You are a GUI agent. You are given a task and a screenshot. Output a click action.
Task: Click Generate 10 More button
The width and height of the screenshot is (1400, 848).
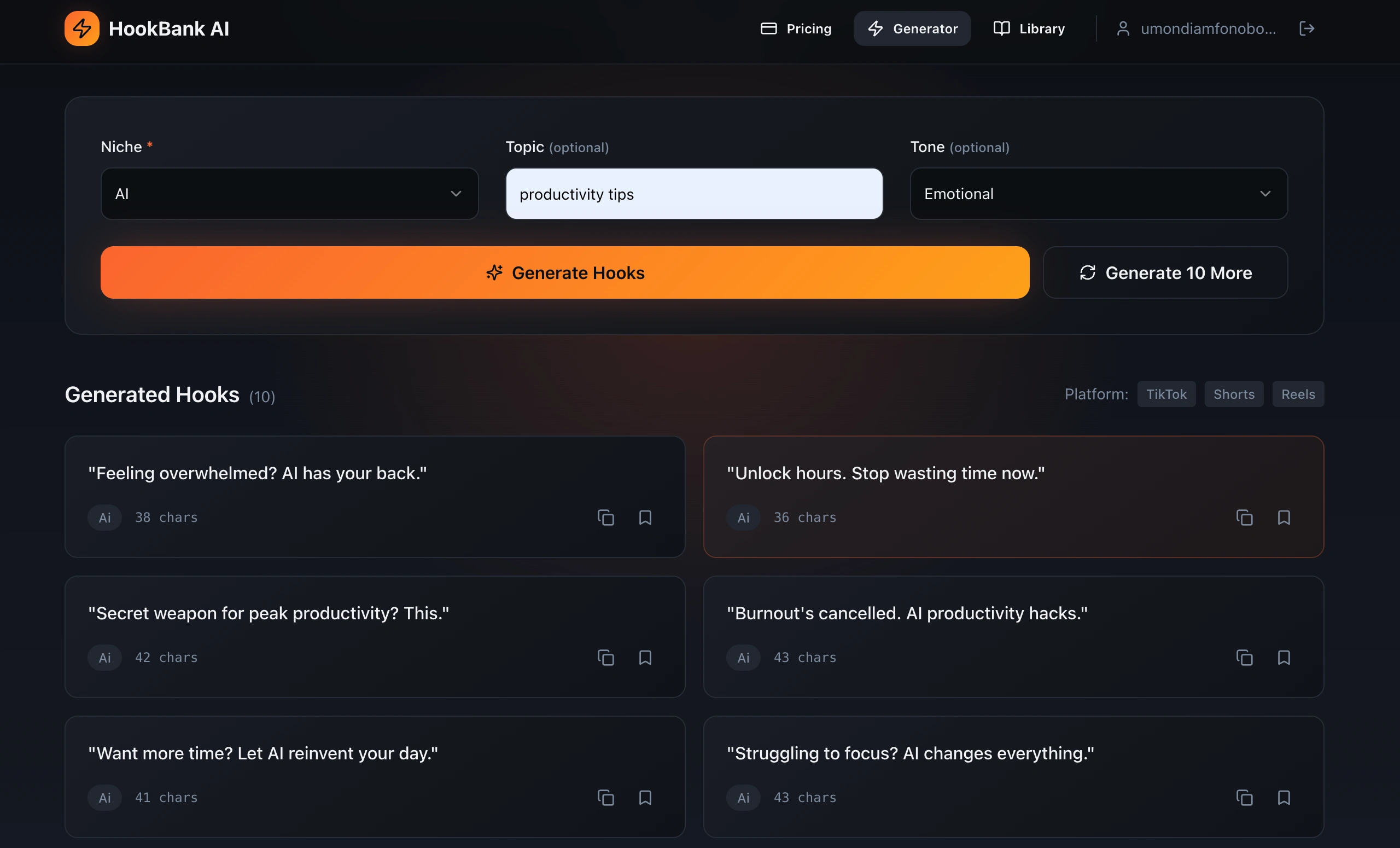pyautogui.click(x=1165, y=273)
